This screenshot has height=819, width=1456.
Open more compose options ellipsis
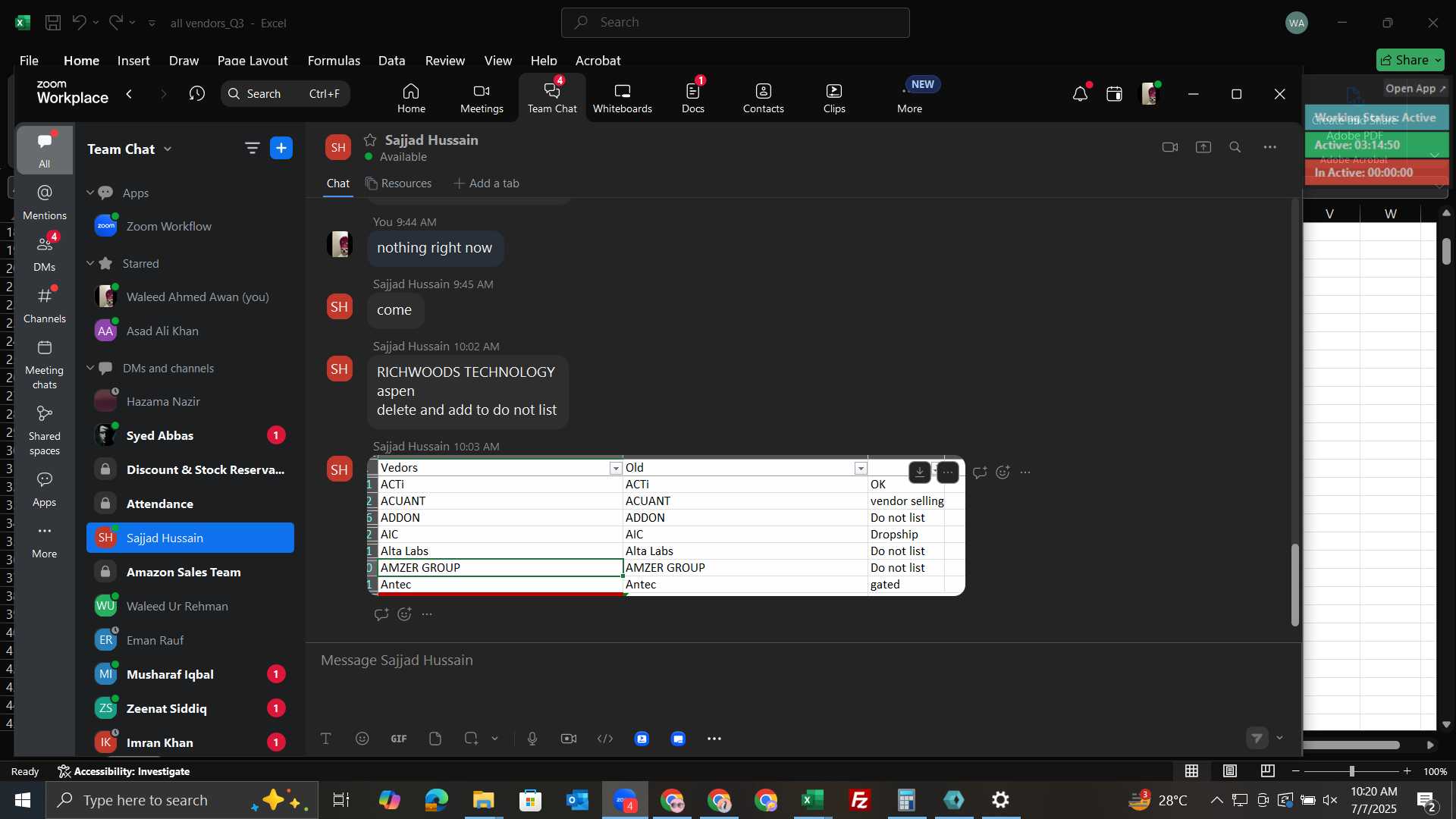point(714,739)
